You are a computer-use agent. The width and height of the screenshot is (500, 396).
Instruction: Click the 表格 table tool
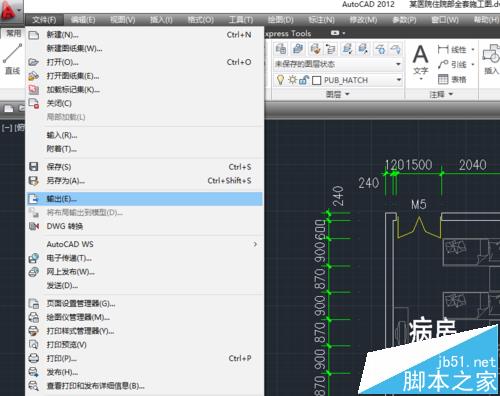click(452, 79)
